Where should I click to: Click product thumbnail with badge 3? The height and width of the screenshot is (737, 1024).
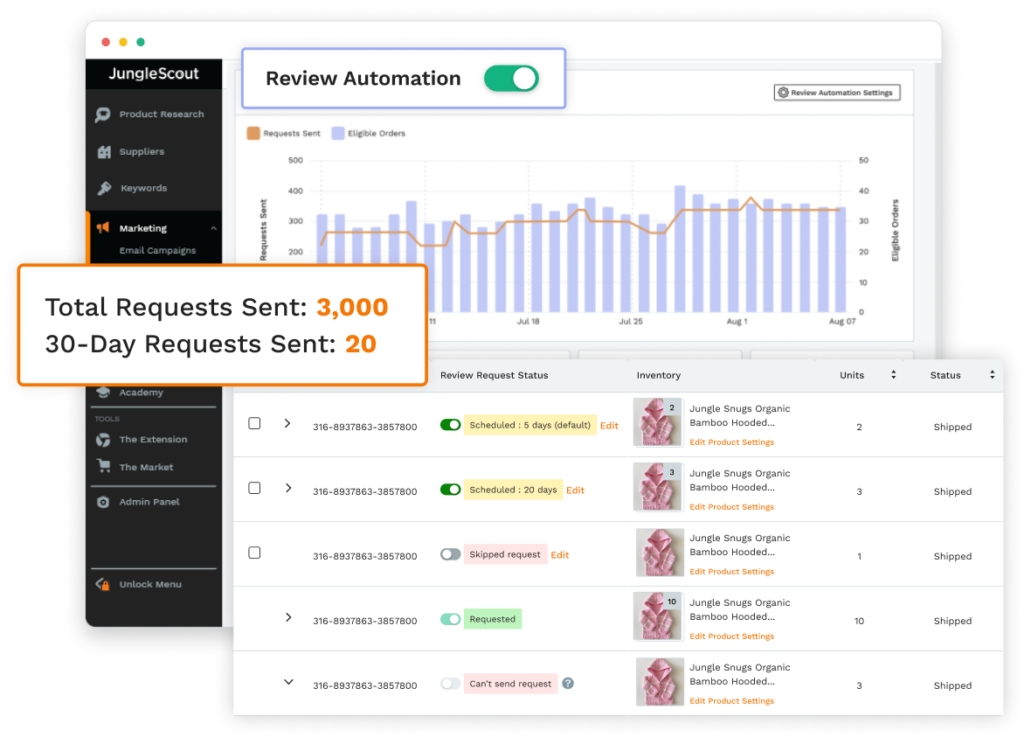click(x=658, y=487)
